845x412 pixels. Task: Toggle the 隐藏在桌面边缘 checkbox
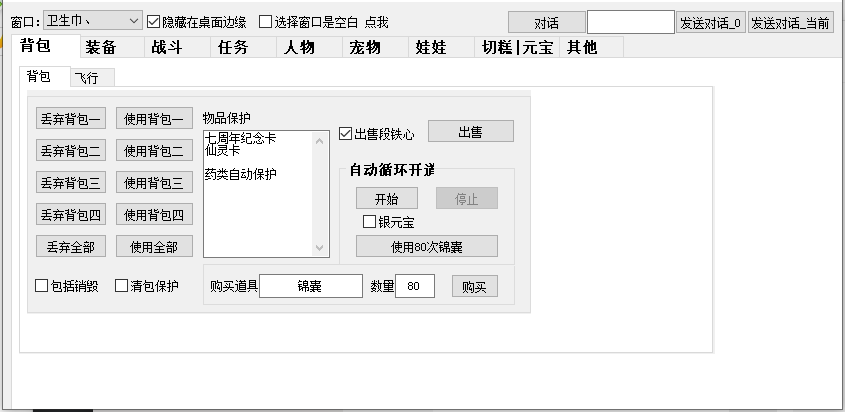pos(153,21)
